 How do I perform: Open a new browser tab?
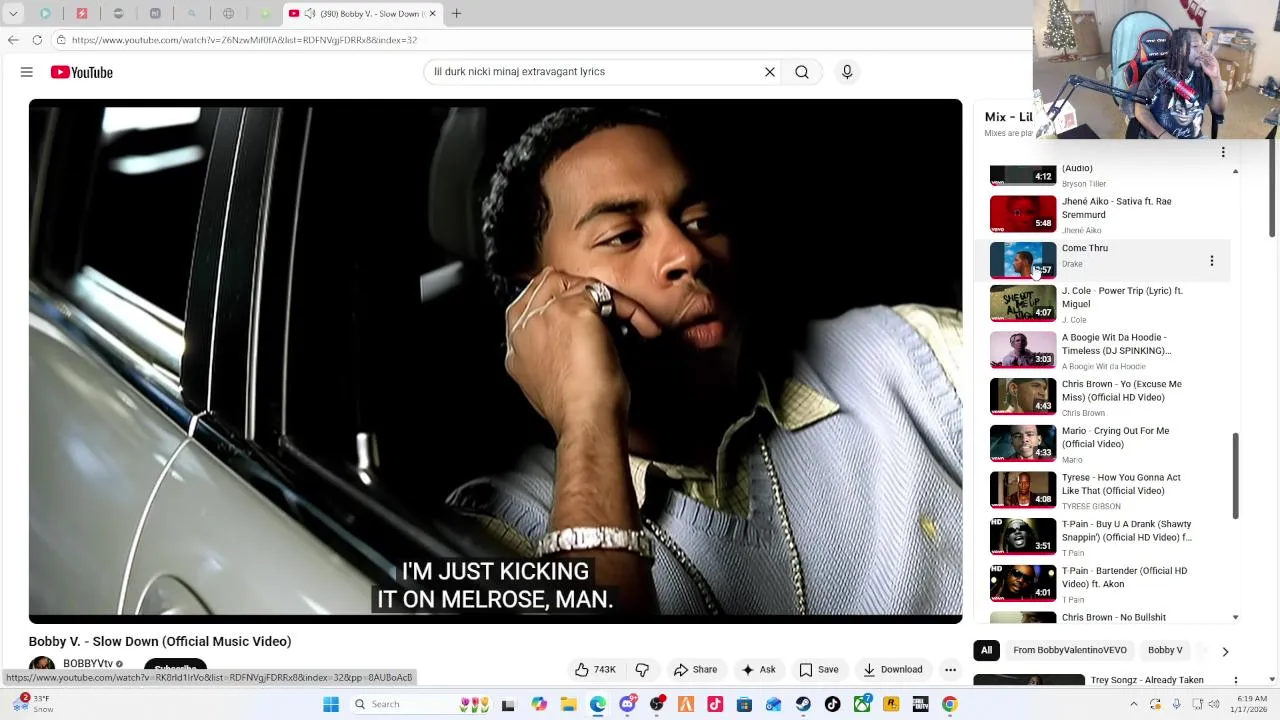coord(456,14)
